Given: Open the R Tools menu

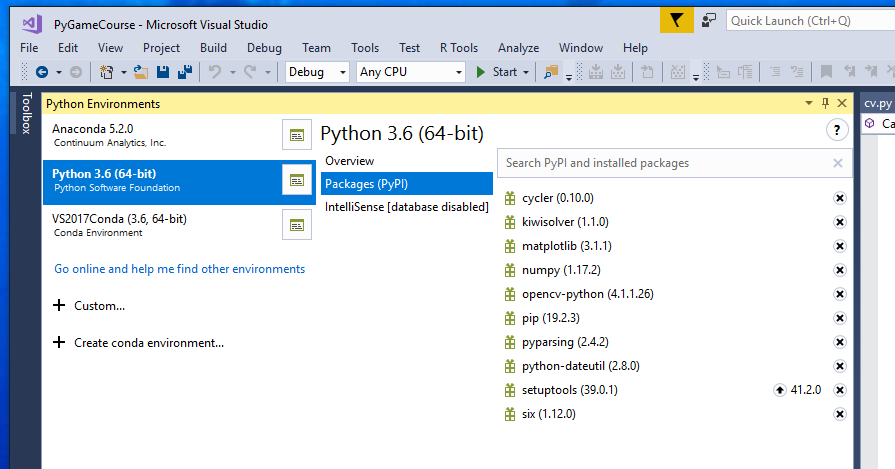Looking at the screenshot, I should coord(459,48).
